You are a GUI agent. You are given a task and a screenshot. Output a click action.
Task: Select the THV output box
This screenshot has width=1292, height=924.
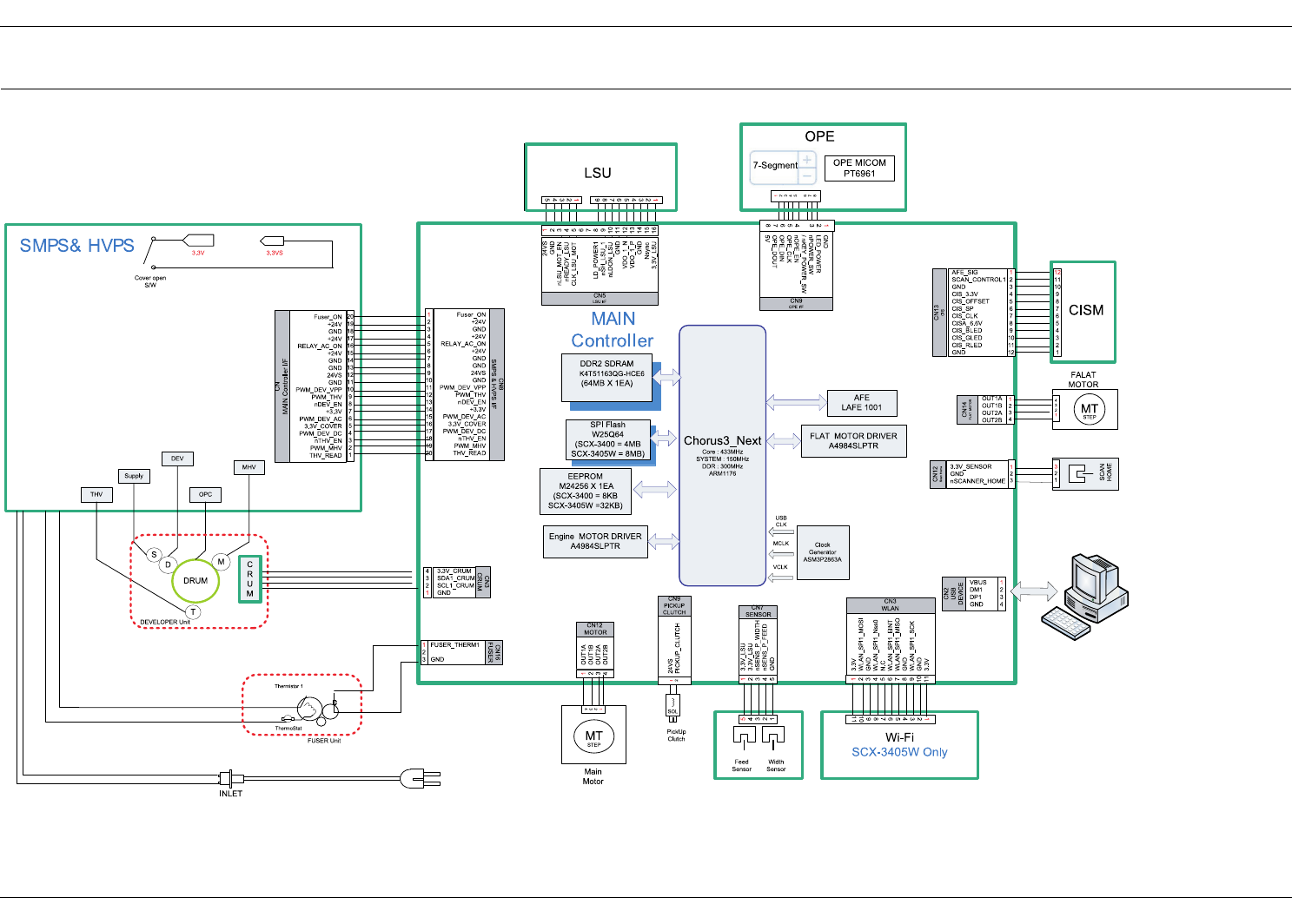point(96,494)
